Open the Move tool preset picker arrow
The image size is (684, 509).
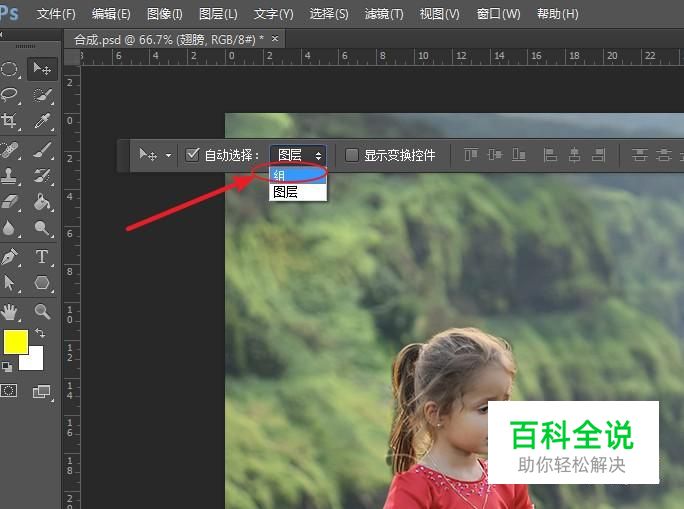point(168,155)
